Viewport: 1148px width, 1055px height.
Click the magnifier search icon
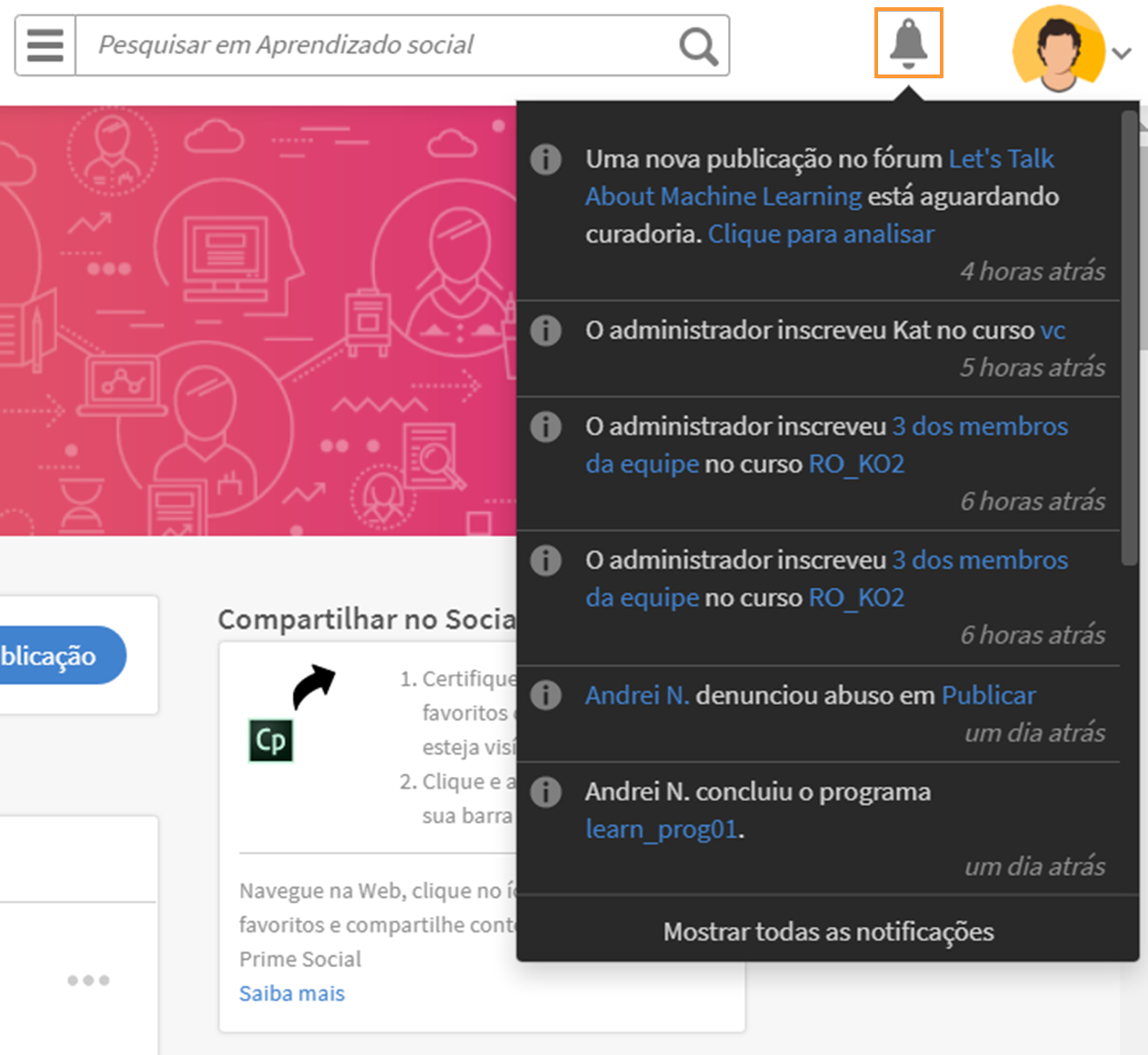pyautogui.click(x=698, y=45)
